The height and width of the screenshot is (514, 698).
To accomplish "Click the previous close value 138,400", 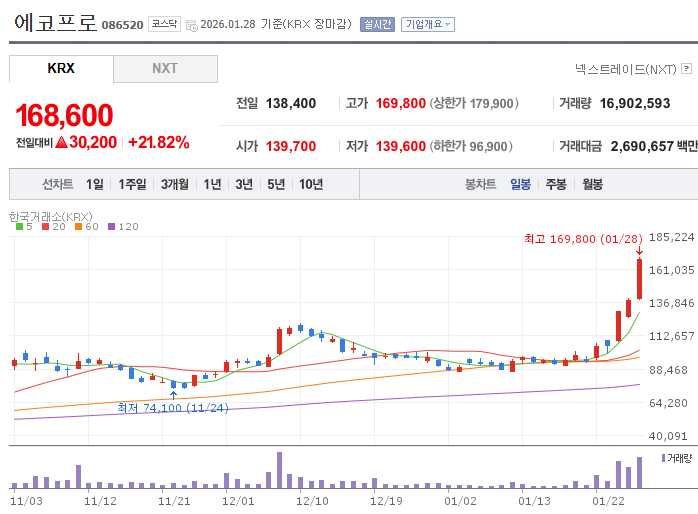I will 291,103.
